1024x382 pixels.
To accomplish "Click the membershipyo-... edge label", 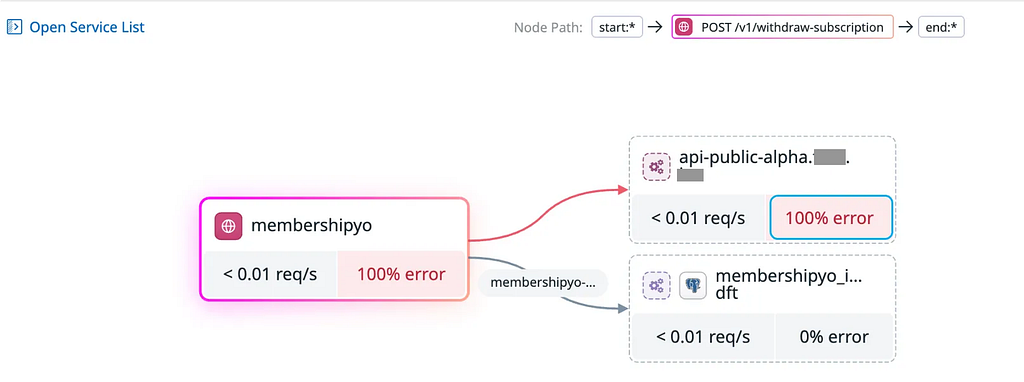I will point(543,283).
